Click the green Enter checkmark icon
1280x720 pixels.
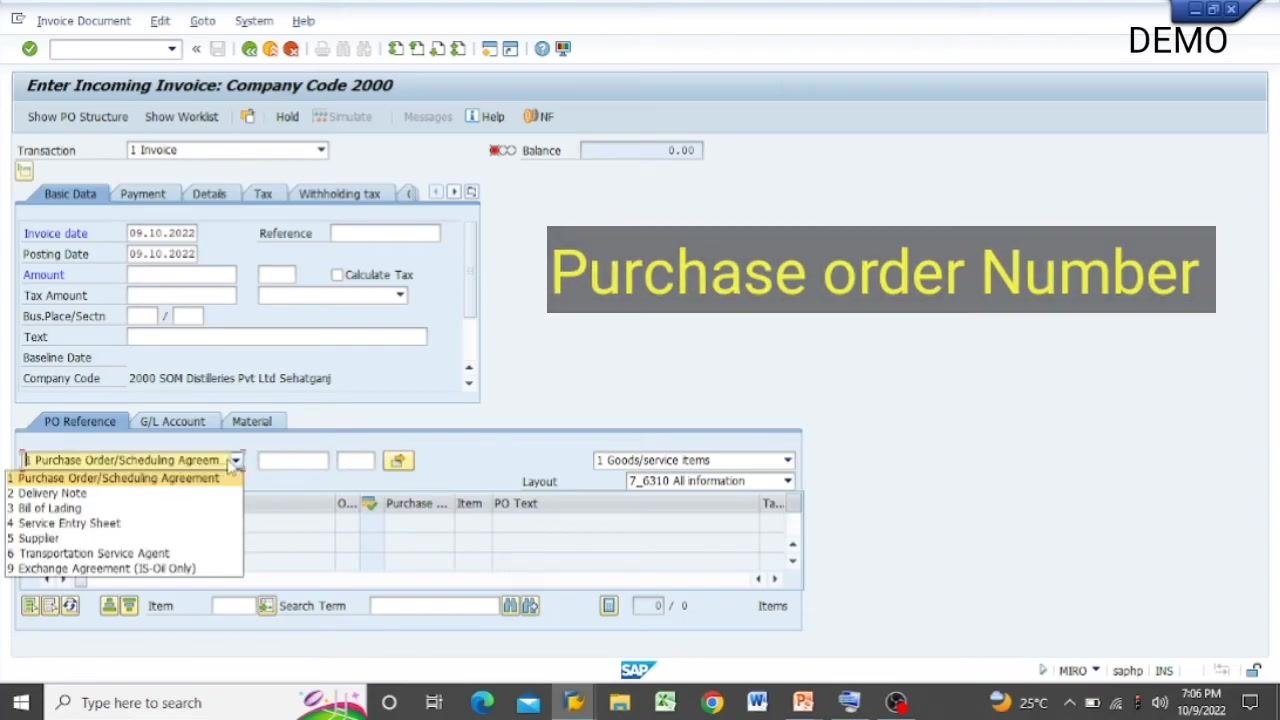click(29, 49)
